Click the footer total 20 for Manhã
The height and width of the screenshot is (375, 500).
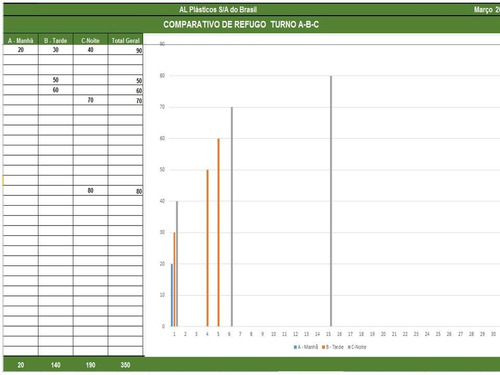(21, 365)
